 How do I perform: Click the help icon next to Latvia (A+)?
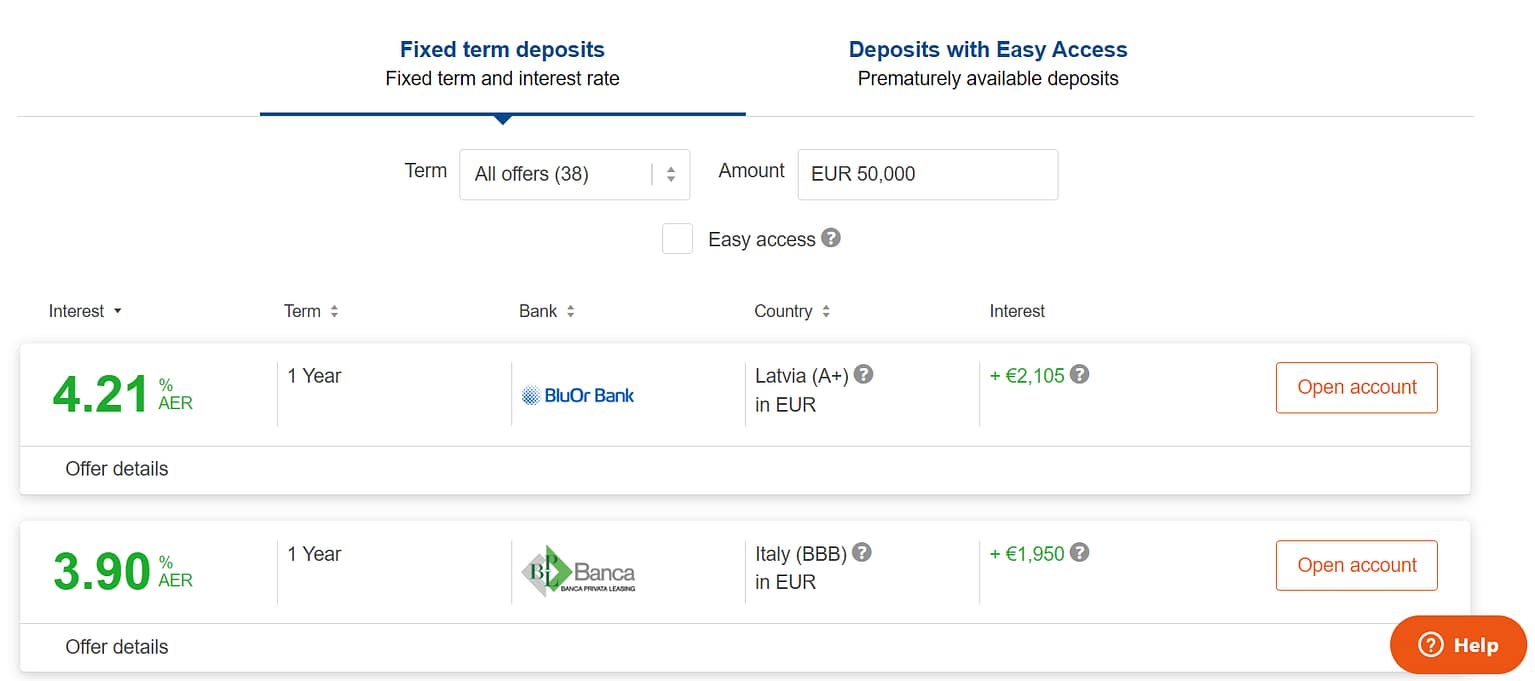point(862,374)
